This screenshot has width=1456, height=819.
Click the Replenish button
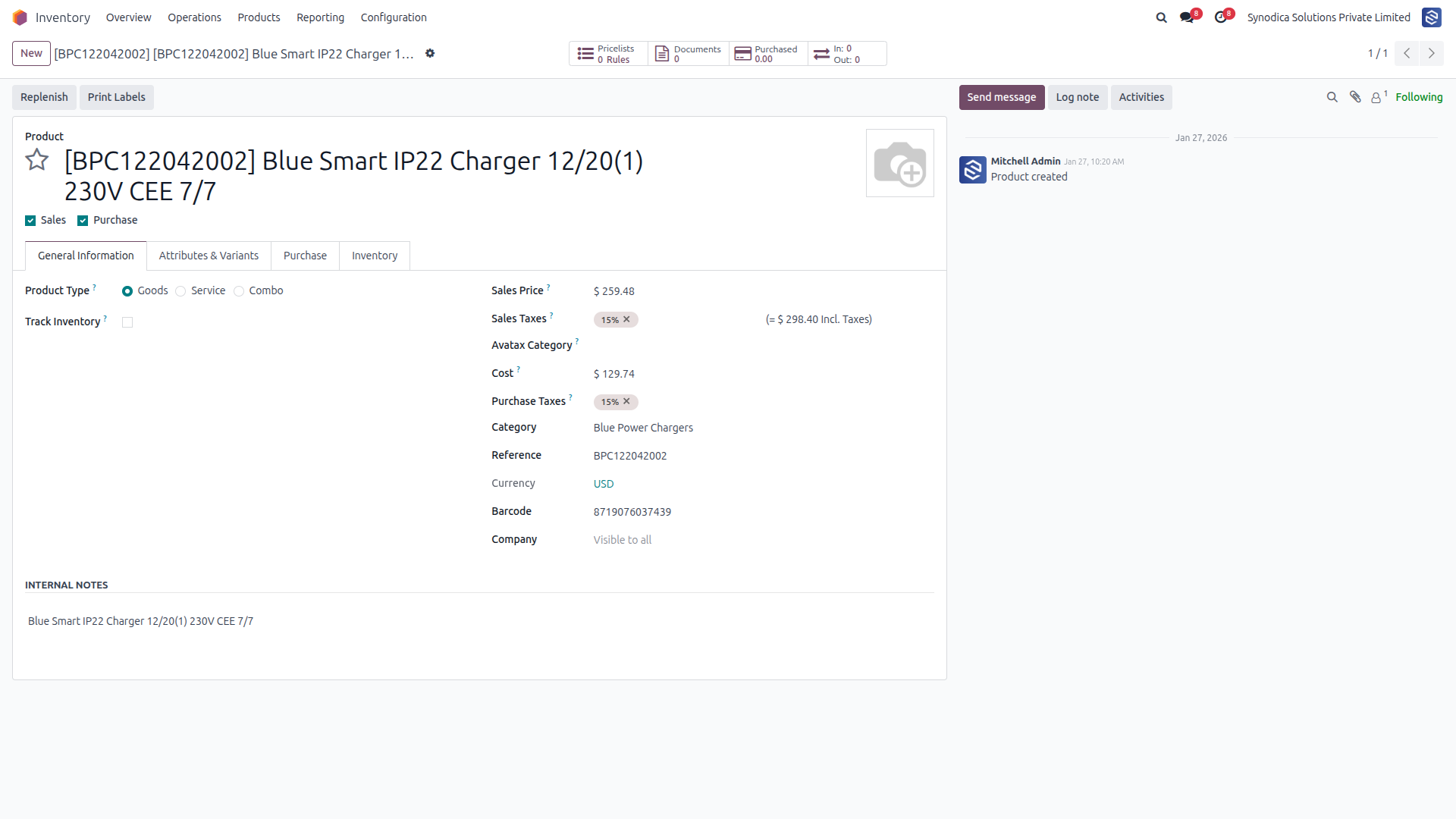[x=44, y=97]
